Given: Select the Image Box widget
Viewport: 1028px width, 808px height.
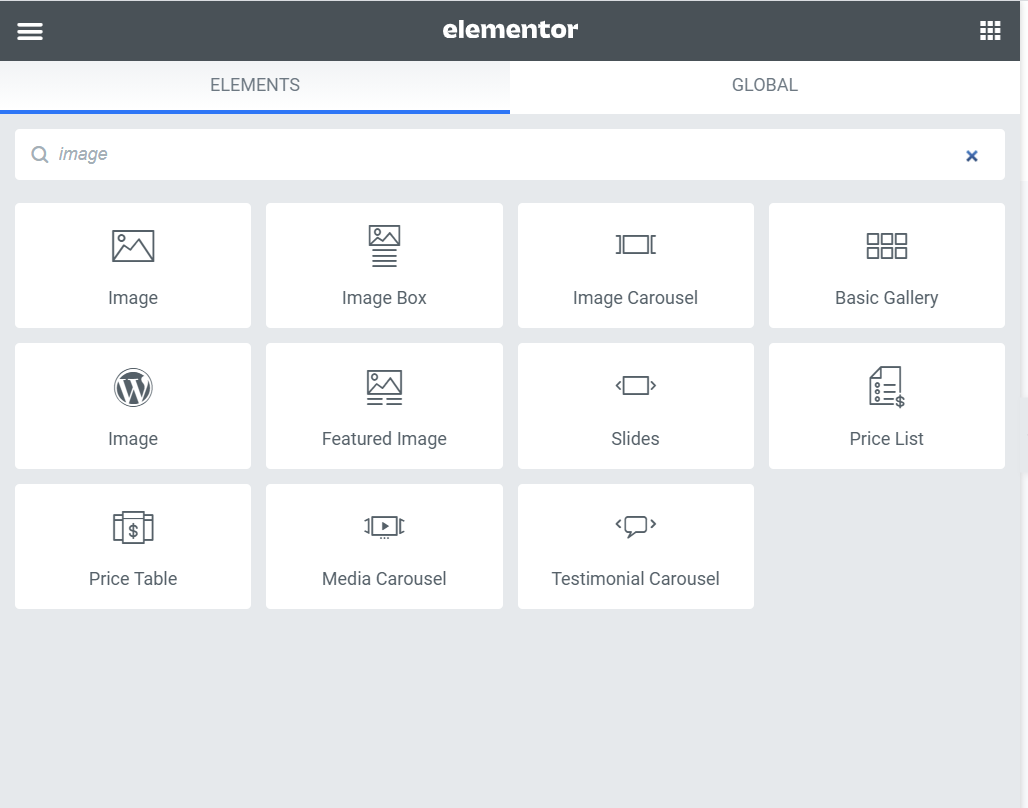Looking at the screenshot, I should click(x=384, y=266).
